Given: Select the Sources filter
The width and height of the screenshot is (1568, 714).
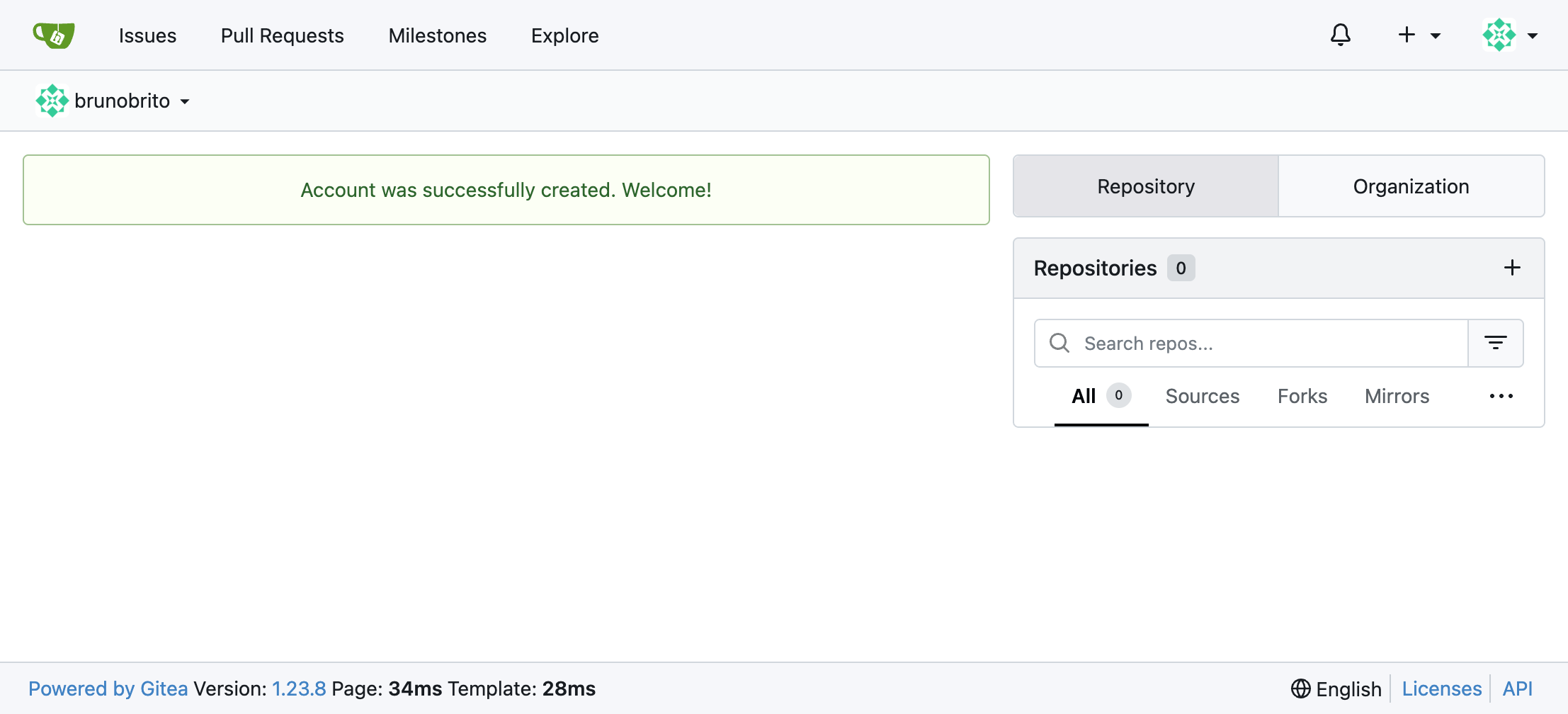Looking at the screenshot, I should click(x=1202, y=396).
